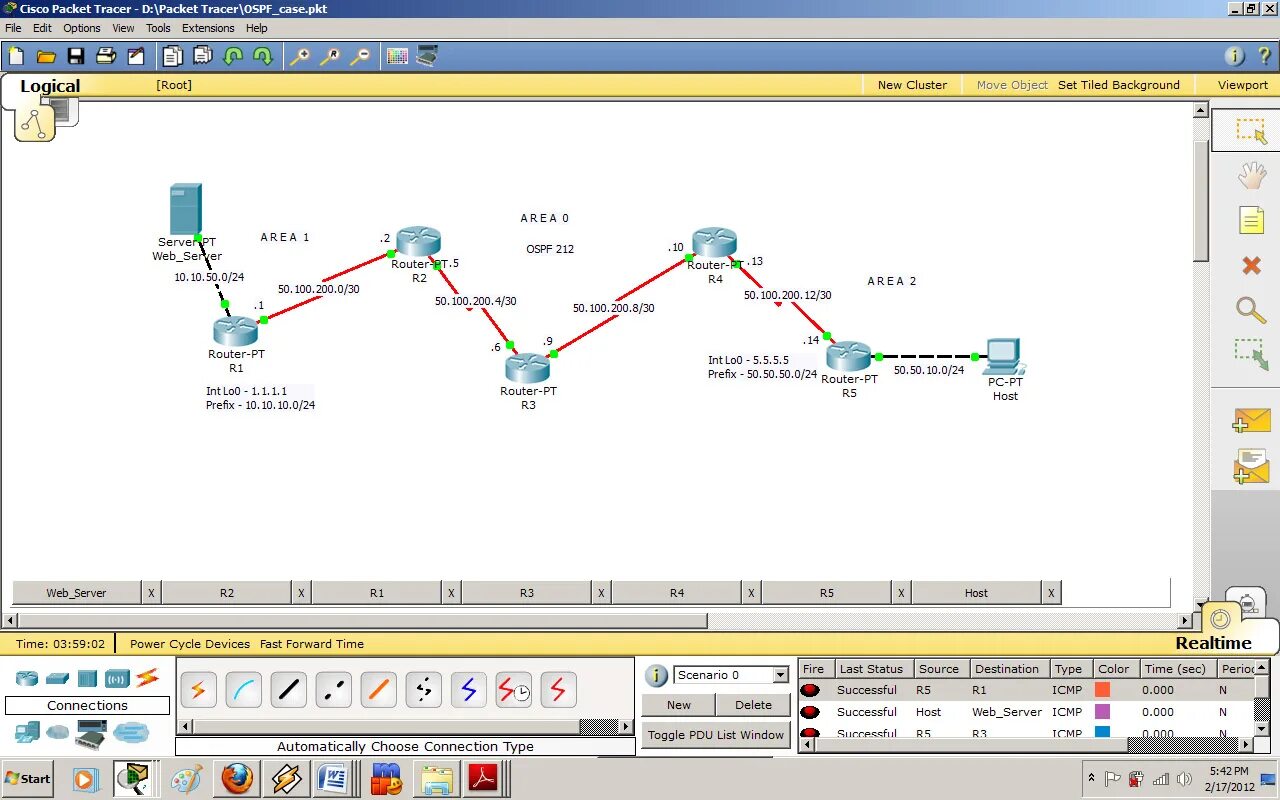
Task: Add a complex PDU envelope
Action: [1251, 467]
